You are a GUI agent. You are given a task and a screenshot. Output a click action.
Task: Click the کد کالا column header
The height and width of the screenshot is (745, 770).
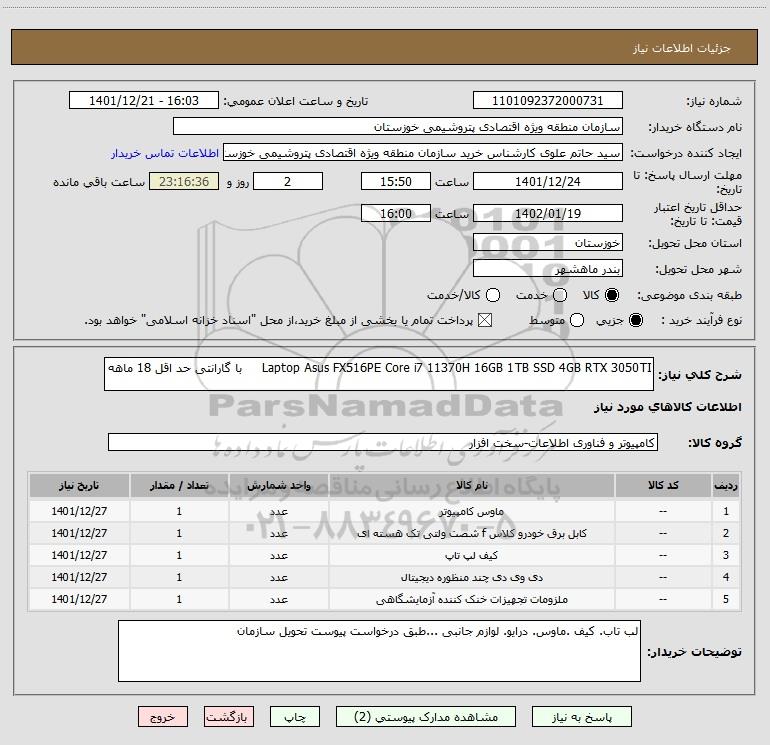(663, 485)
